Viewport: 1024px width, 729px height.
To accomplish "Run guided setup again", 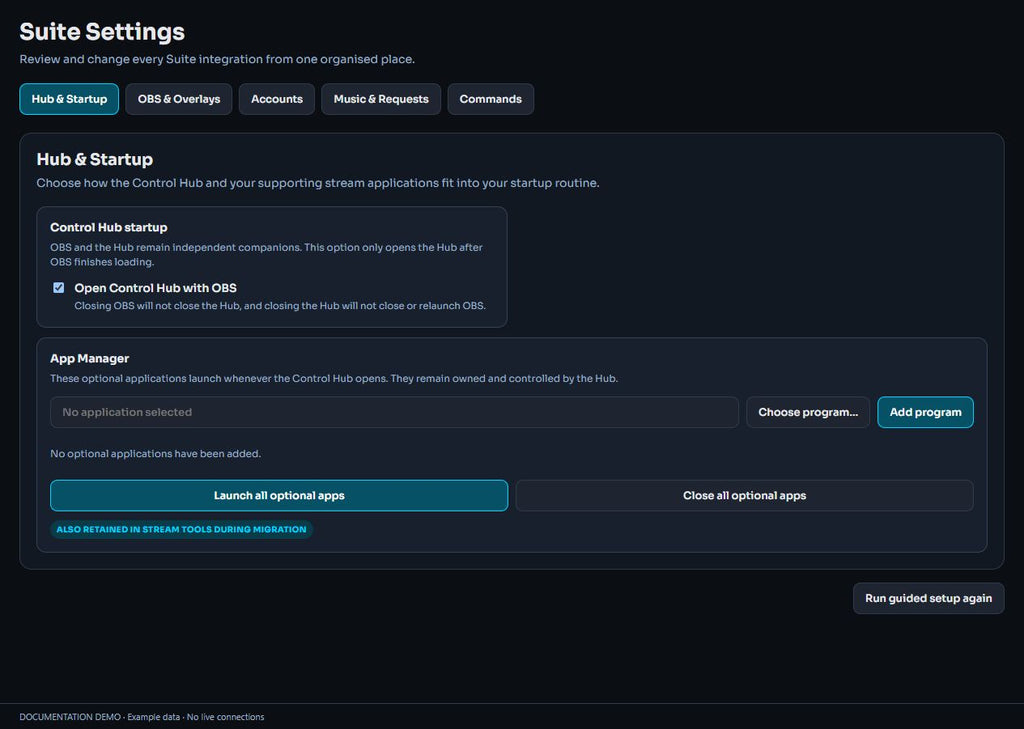I will (x=929, y=598).
